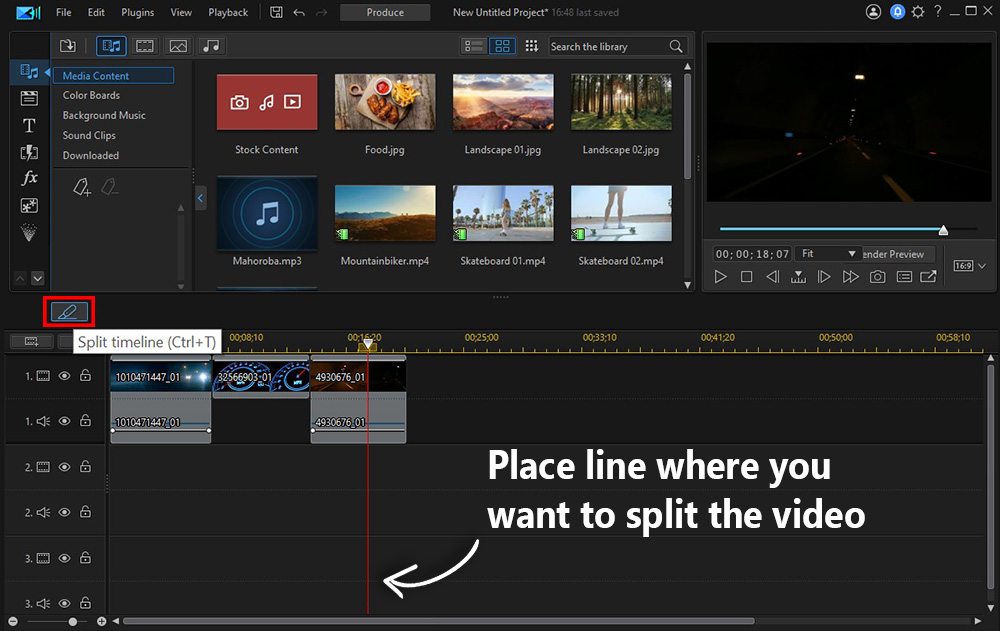
Task: Toggle visibility of audio track 3
Action: click(64, 603)
